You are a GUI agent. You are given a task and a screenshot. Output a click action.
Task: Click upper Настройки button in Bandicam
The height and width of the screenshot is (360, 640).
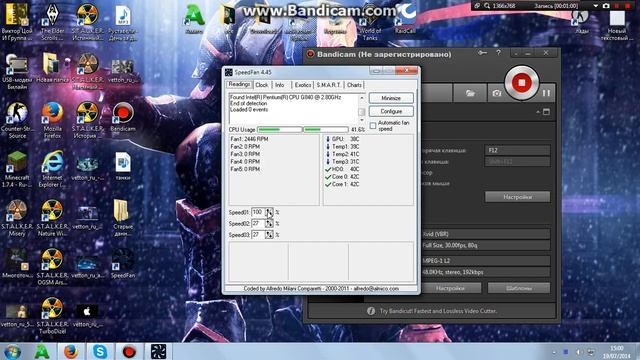pos(517,197)
